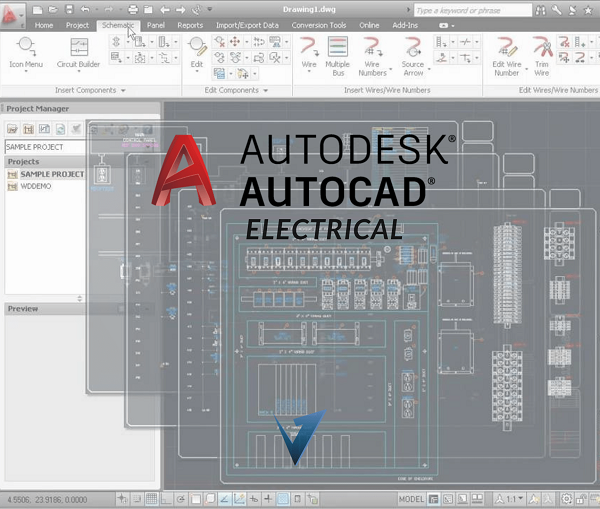
Task: Toggle Polar Tracking in status bar
Action: pos(181,499)
